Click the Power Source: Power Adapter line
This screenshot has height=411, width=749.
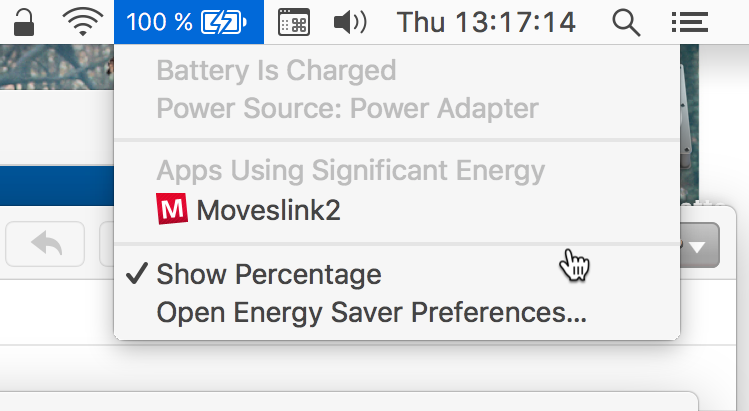click(x=347, y=108)
